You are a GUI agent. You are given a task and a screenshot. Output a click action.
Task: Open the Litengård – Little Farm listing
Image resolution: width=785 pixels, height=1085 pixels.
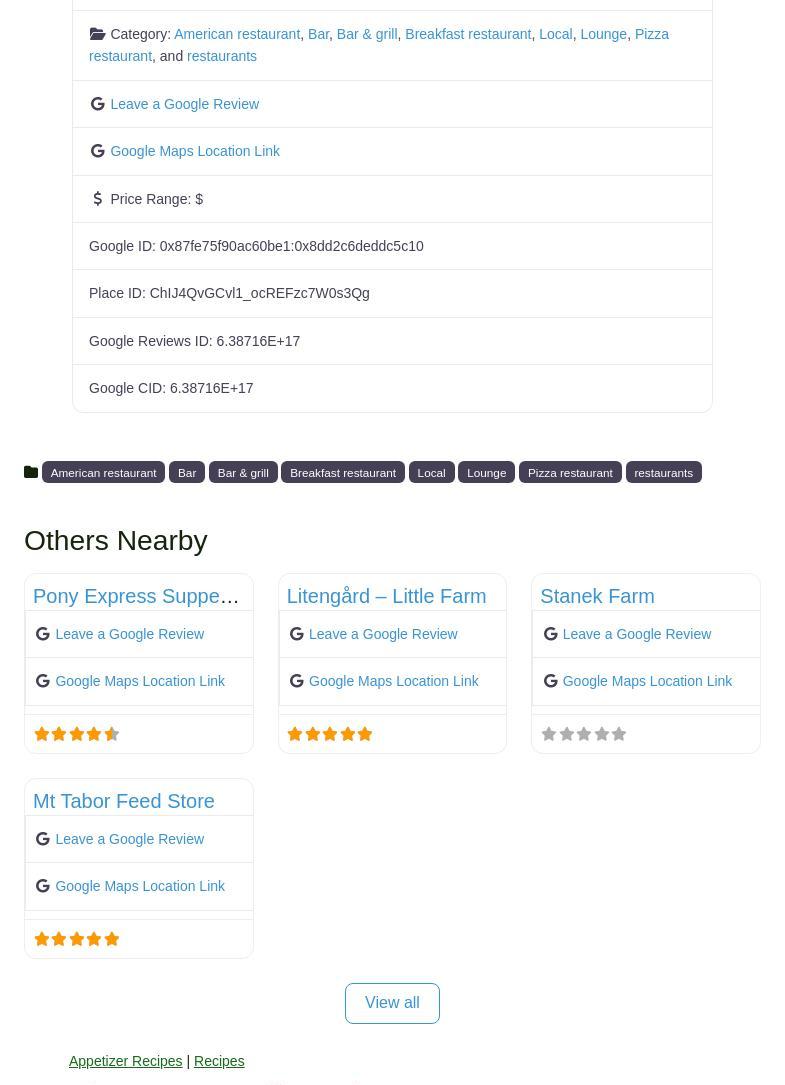coord(386,596)
